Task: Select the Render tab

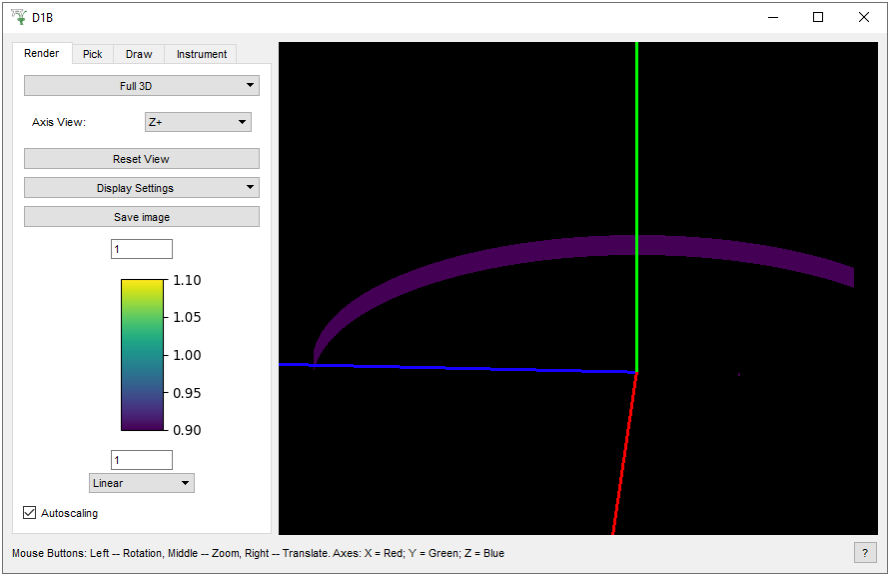Action: click(x=42, y=53)
